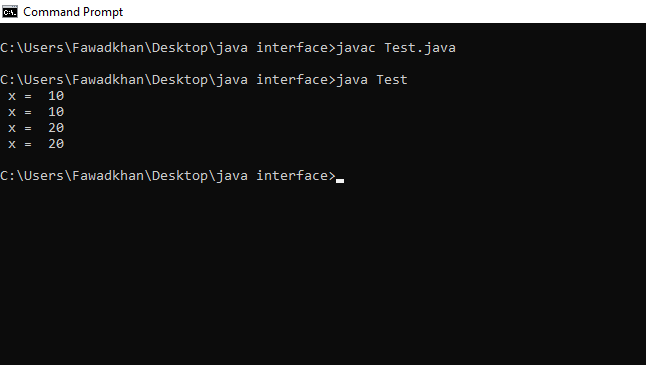Image resolution: width=646 pixels, height=365 pixels.
Task: Click "Desktop" in the javac prompt line
Action: tap(180, 48)
